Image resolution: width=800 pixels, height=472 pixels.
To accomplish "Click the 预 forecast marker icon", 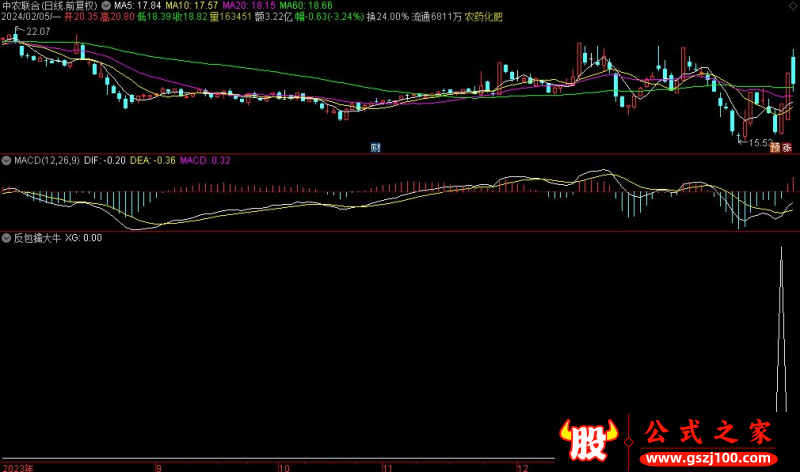I will click(776, 147).
